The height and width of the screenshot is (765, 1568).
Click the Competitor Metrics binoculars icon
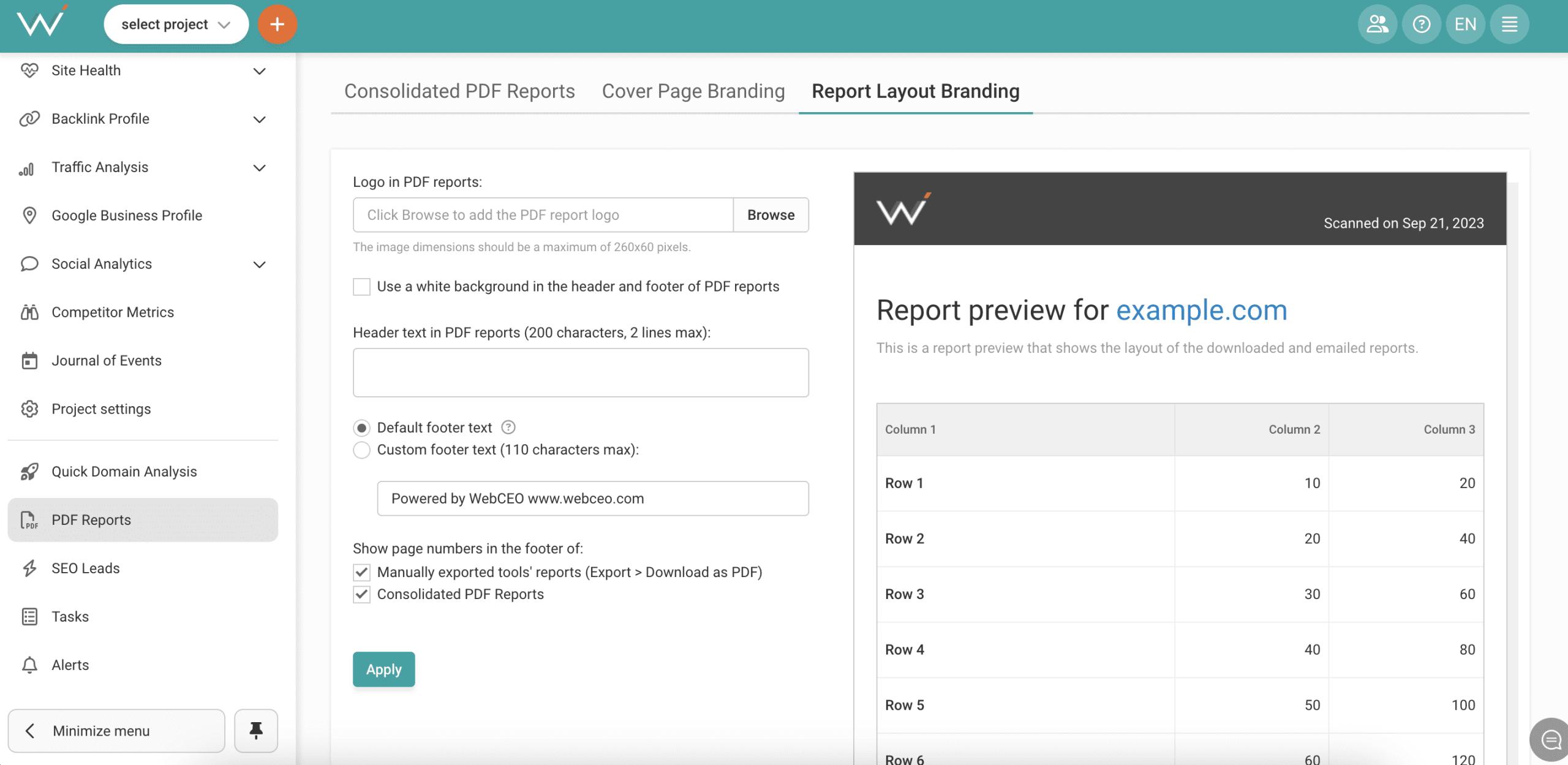pyautogui.click(x=29, y=312)
